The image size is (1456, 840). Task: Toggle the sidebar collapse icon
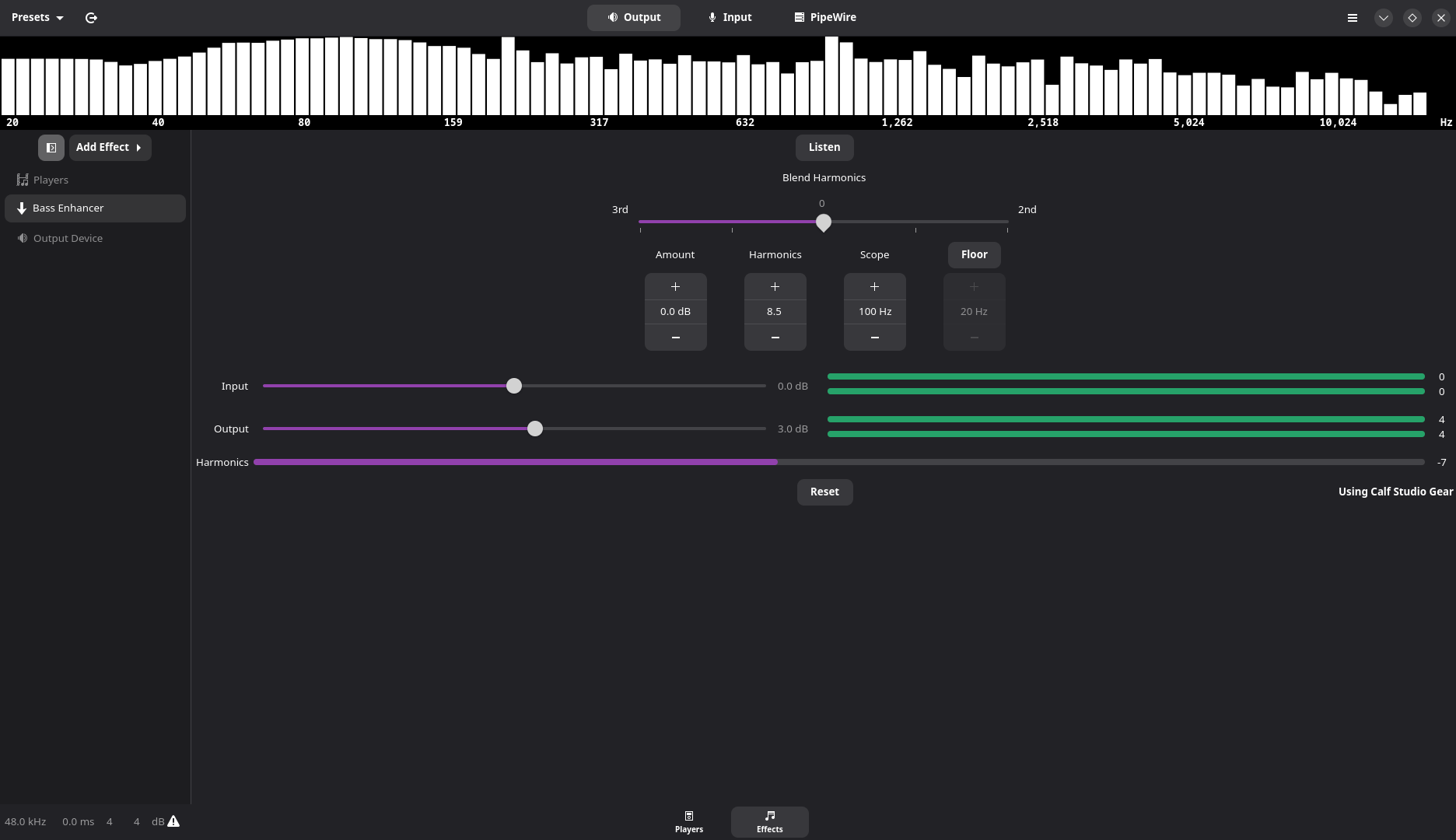pyautogui.click(x=51, y=148)
